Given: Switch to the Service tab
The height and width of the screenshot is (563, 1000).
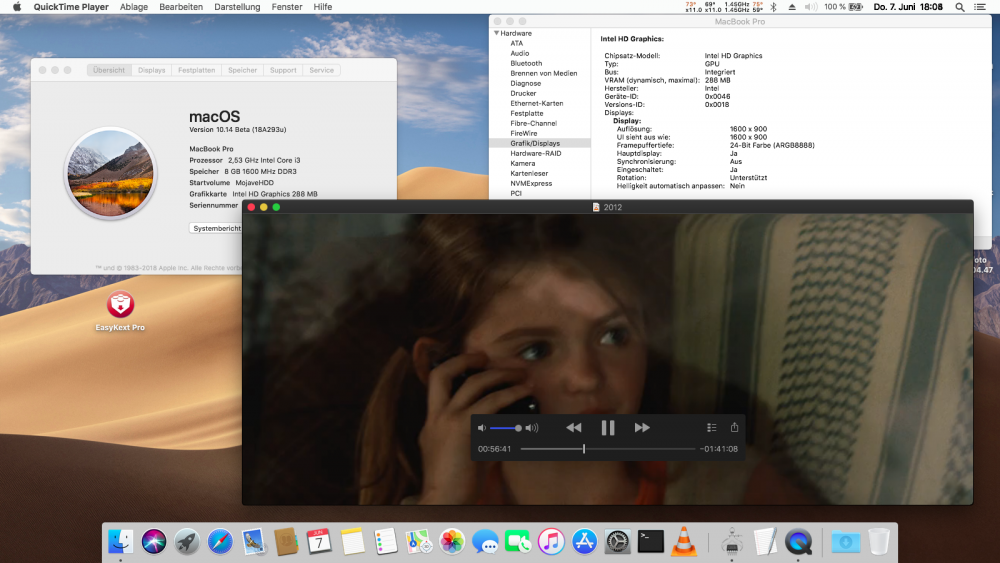Looking at the screenshot, I should (321, 70).
